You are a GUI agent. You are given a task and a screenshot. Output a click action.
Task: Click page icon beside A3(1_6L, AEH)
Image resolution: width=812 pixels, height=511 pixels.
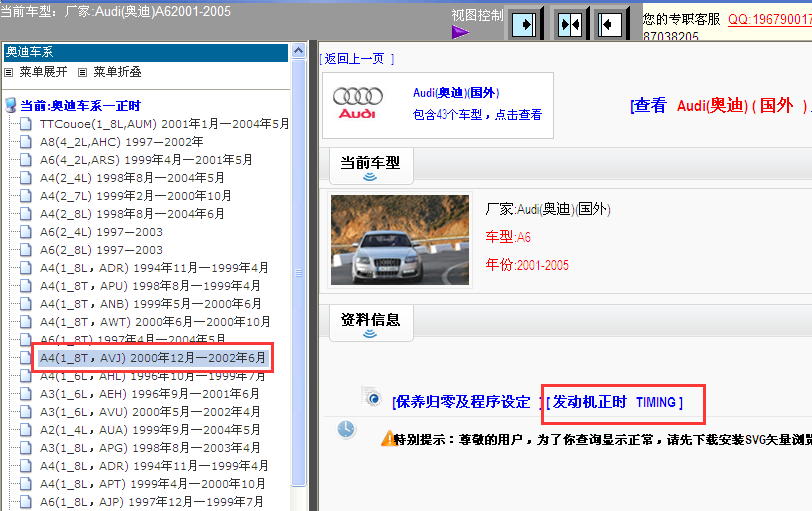click(25, 393)
